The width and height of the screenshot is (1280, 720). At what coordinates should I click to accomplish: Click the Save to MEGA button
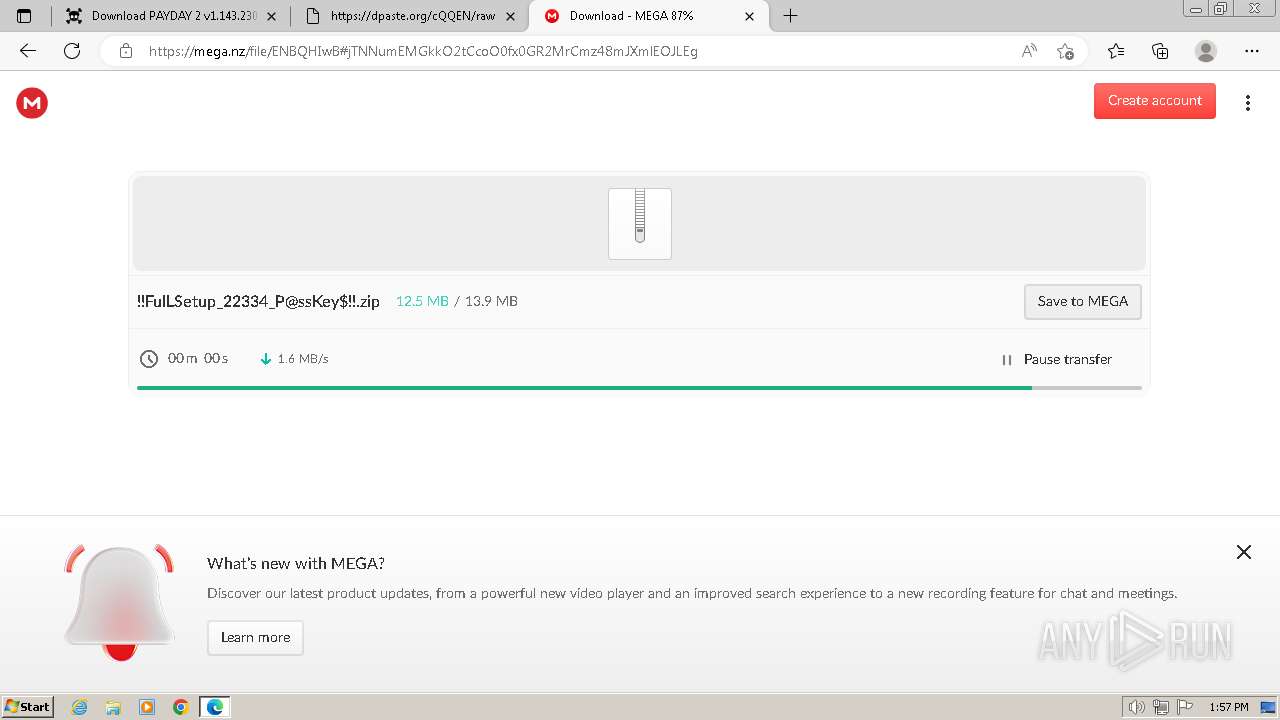point(1083,302)
